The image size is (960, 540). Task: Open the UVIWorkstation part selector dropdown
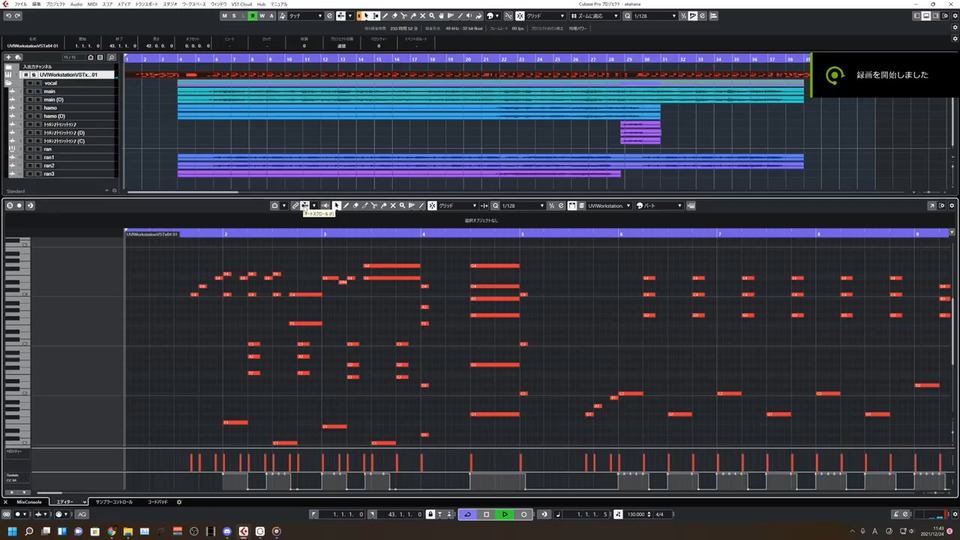(x=609, y=206)
